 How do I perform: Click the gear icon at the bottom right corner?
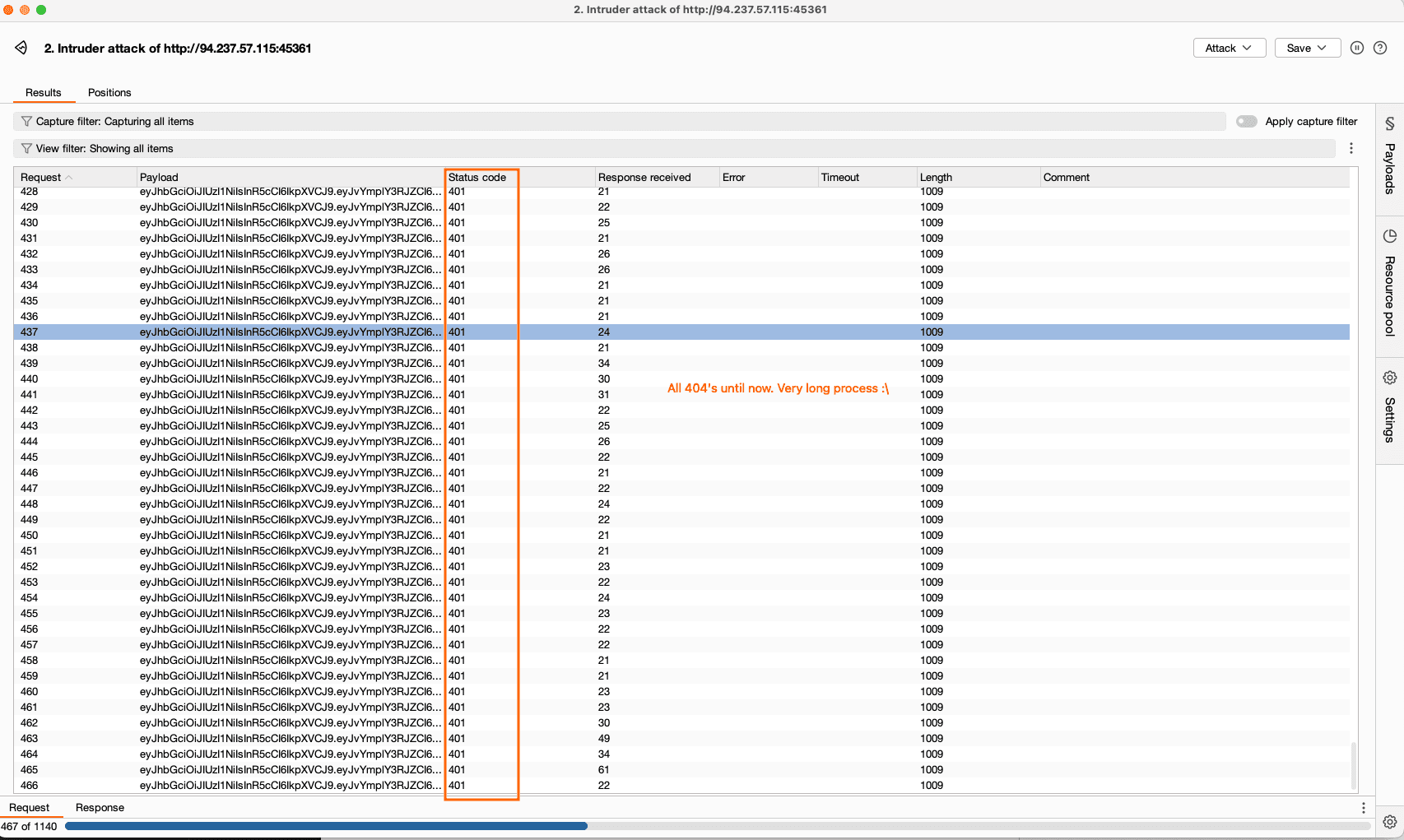1390,822
